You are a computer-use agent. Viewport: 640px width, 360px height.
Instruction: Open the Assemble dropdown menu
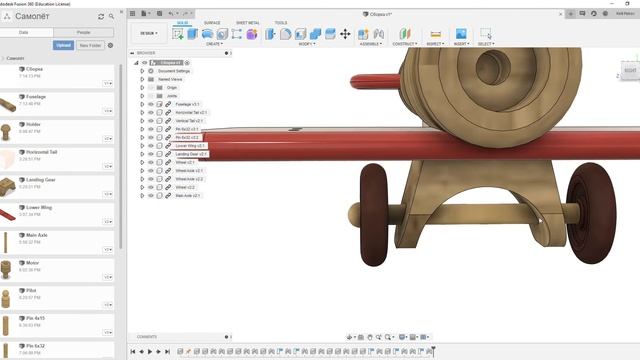[371, 44]
